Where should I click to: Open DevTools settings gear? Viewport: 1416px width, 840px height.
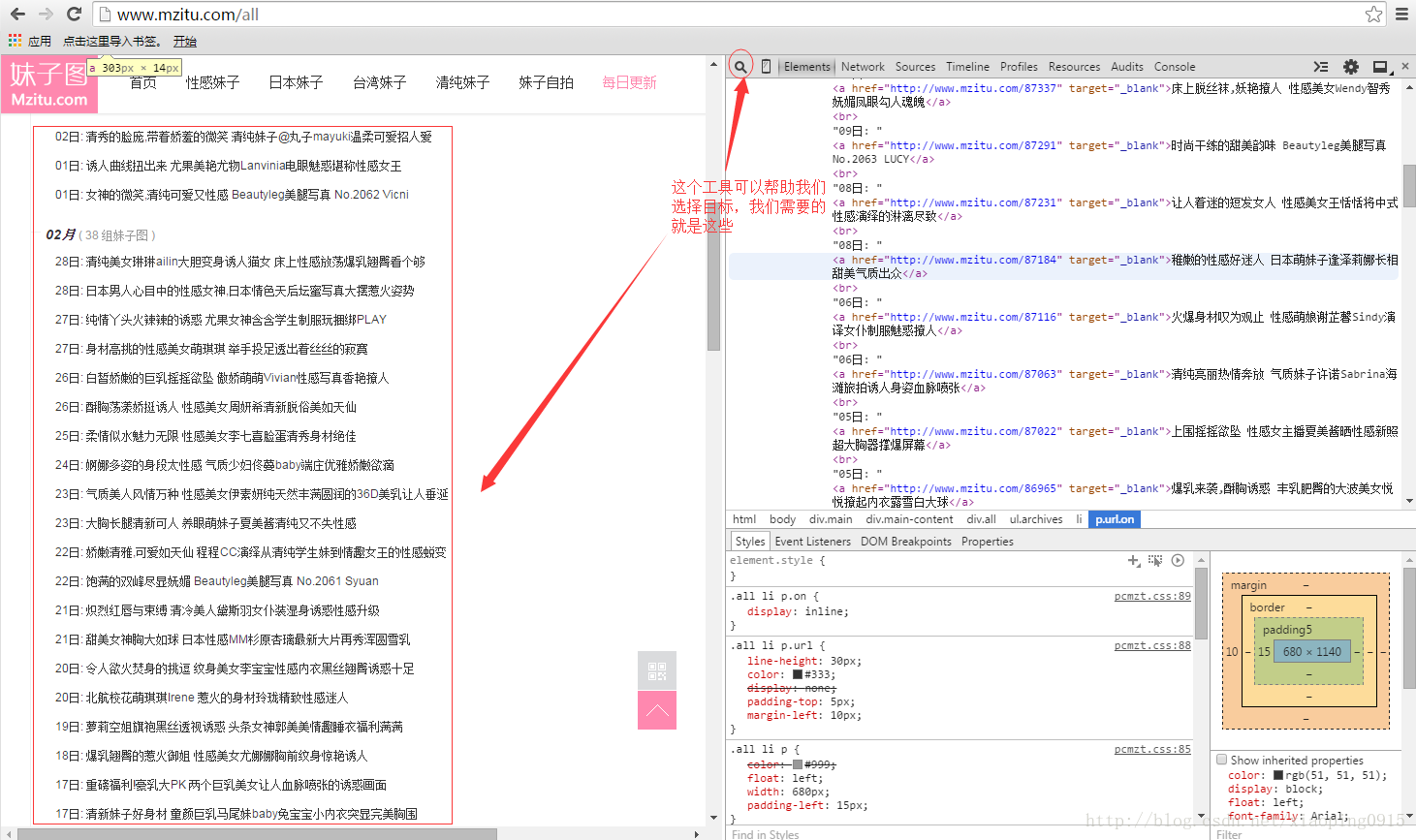tap(1351, 67)
